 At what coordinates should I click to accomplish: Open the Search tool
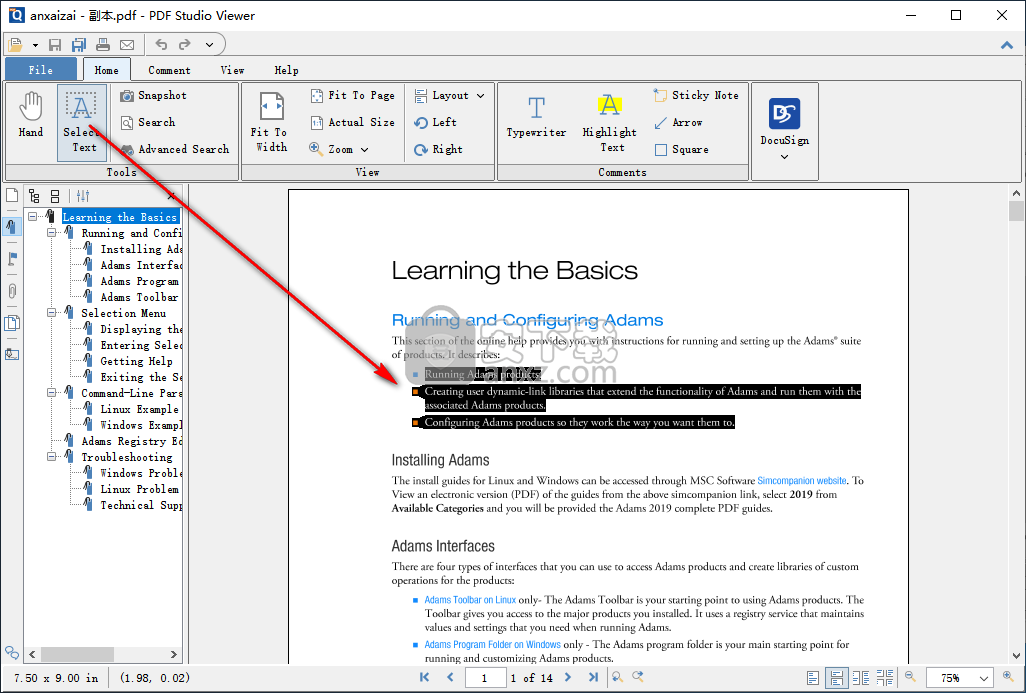point(148,122)
